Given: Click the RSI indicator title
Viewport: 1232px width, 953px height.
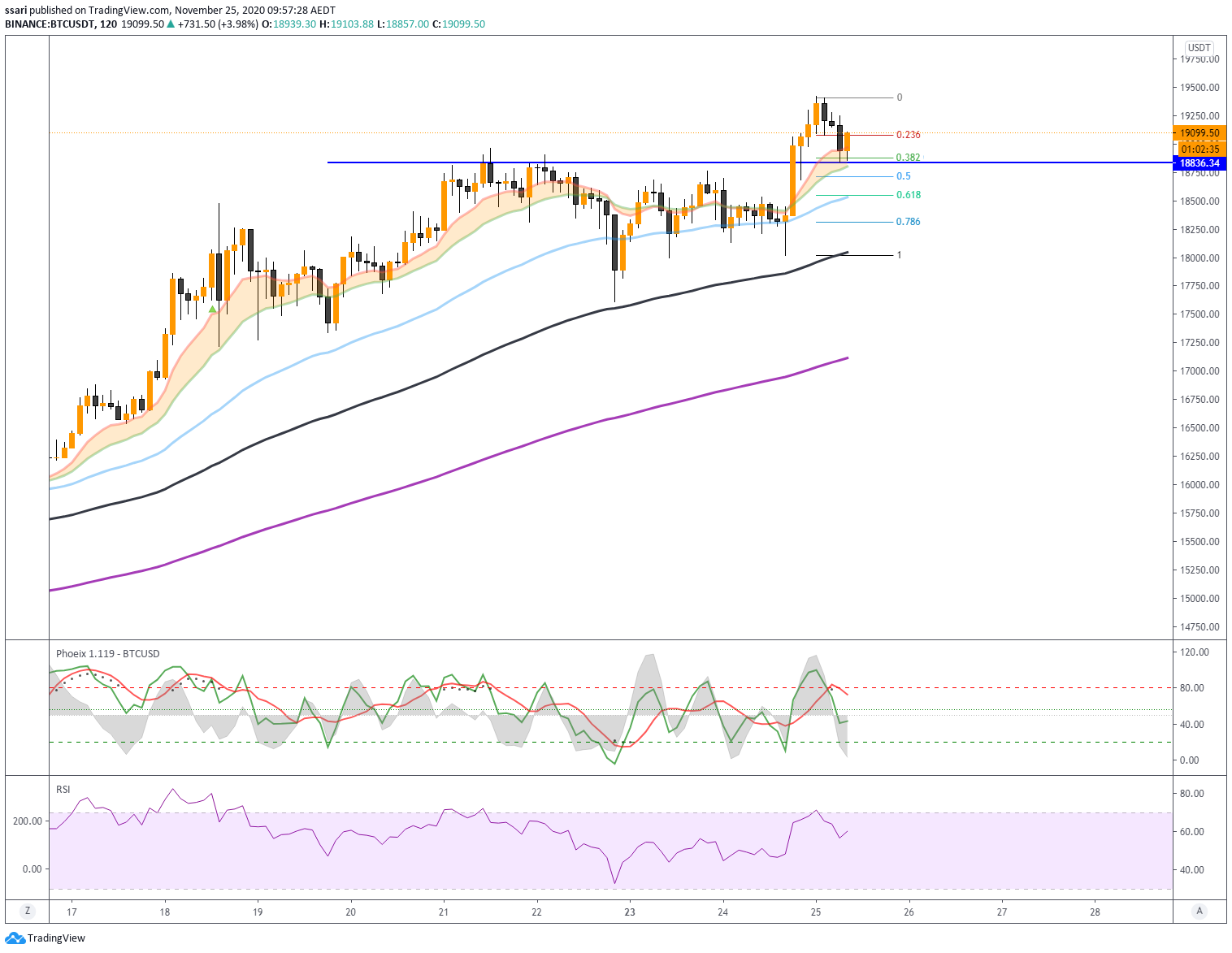Looking at the screenshot, I should 63,789.
